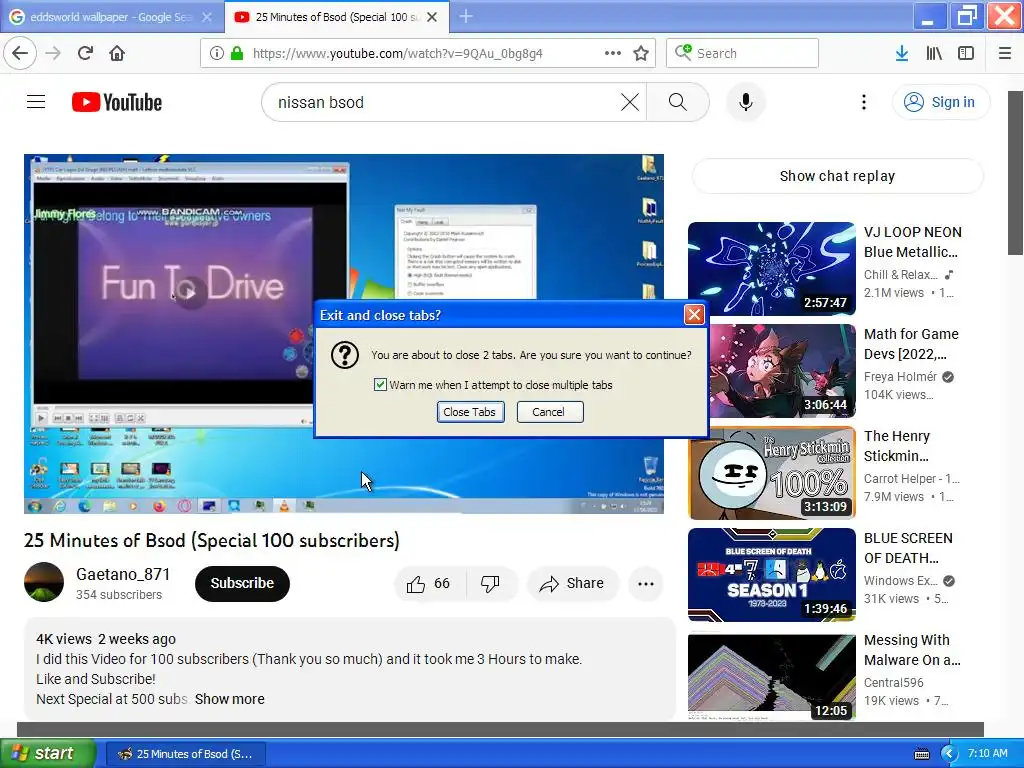Image resolution: width=1024 pixels, height=768 pixels.
Task: Open Gaetano_871 channel avatar
Action: pos(44,582)
